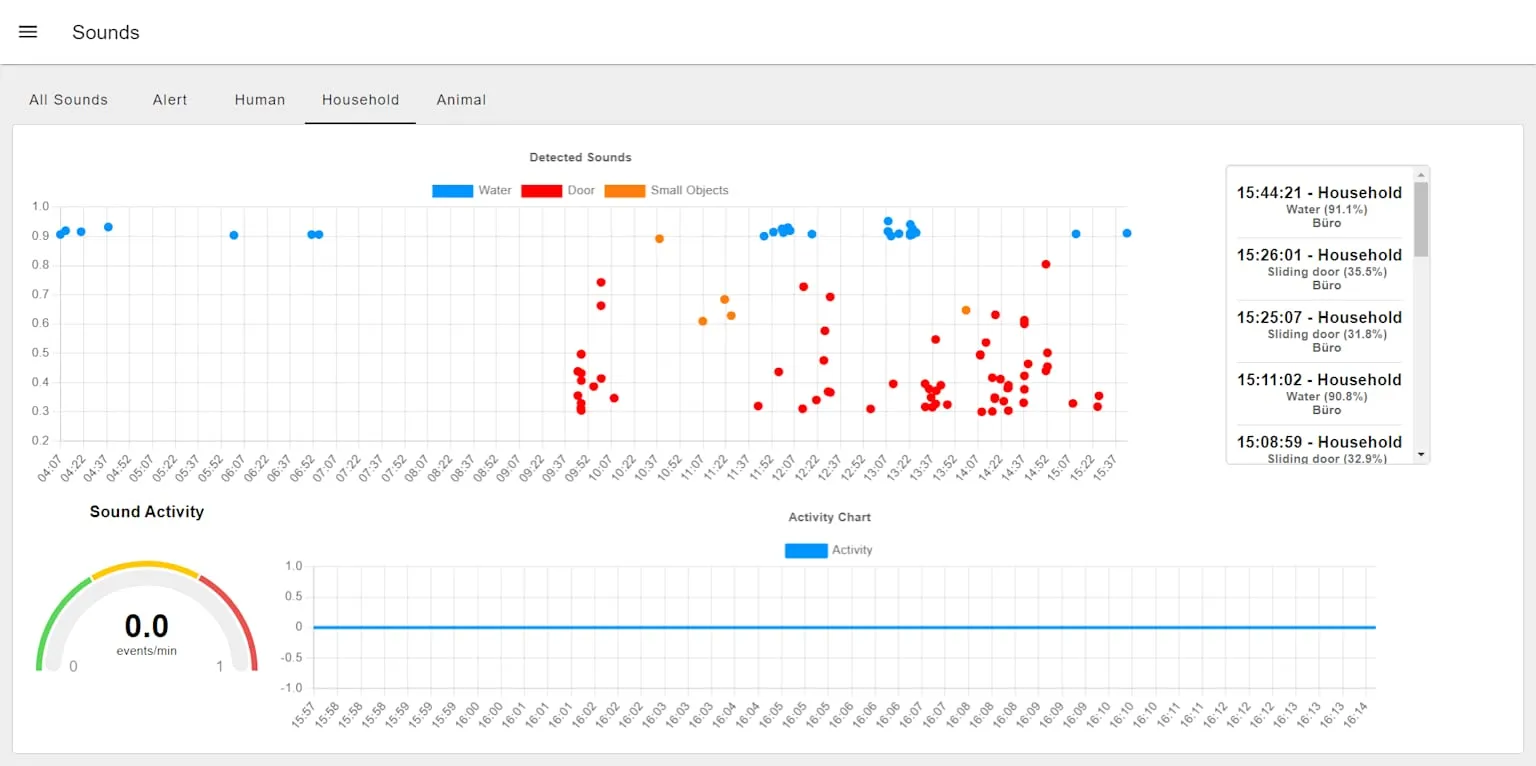
Task: Toggle the Water series in legend
Action: coord(472,190)
